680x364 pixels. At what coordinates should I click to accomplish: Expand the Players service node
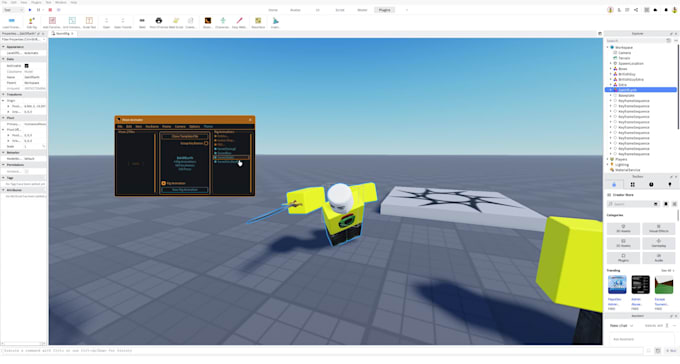(x=608, y=159)
